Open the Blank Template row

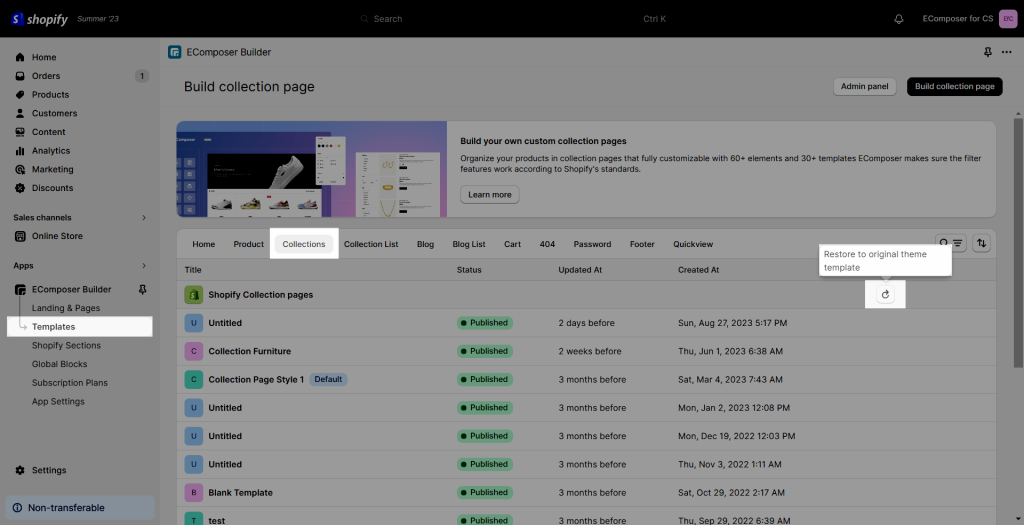click(x=586, y=492)
